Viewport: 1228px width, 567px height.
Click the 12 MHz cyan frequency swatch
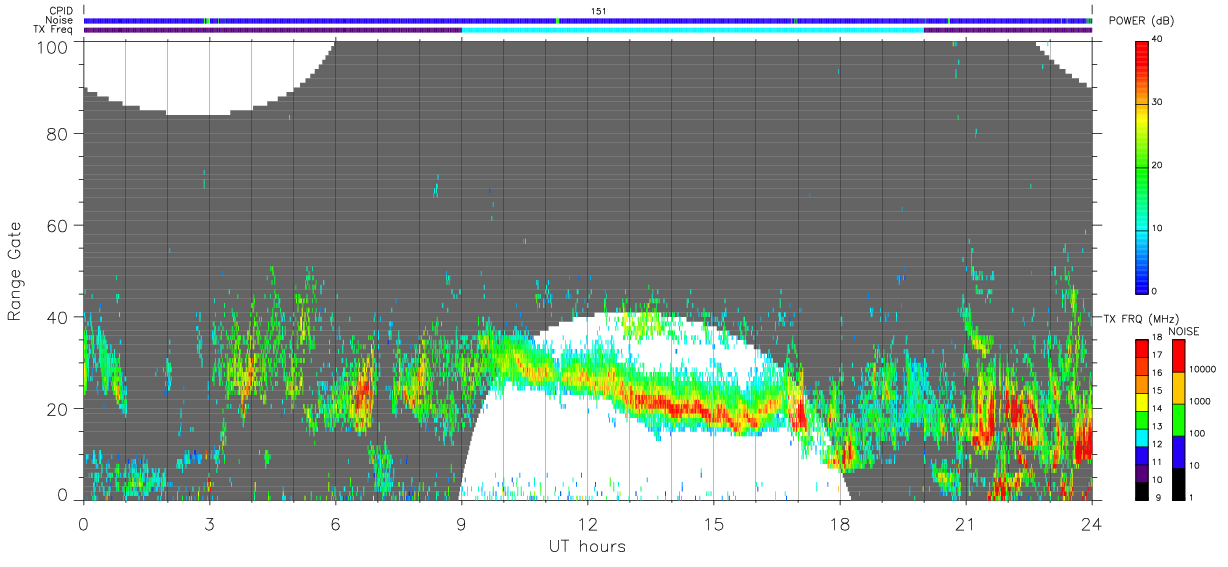(1142, 439)
